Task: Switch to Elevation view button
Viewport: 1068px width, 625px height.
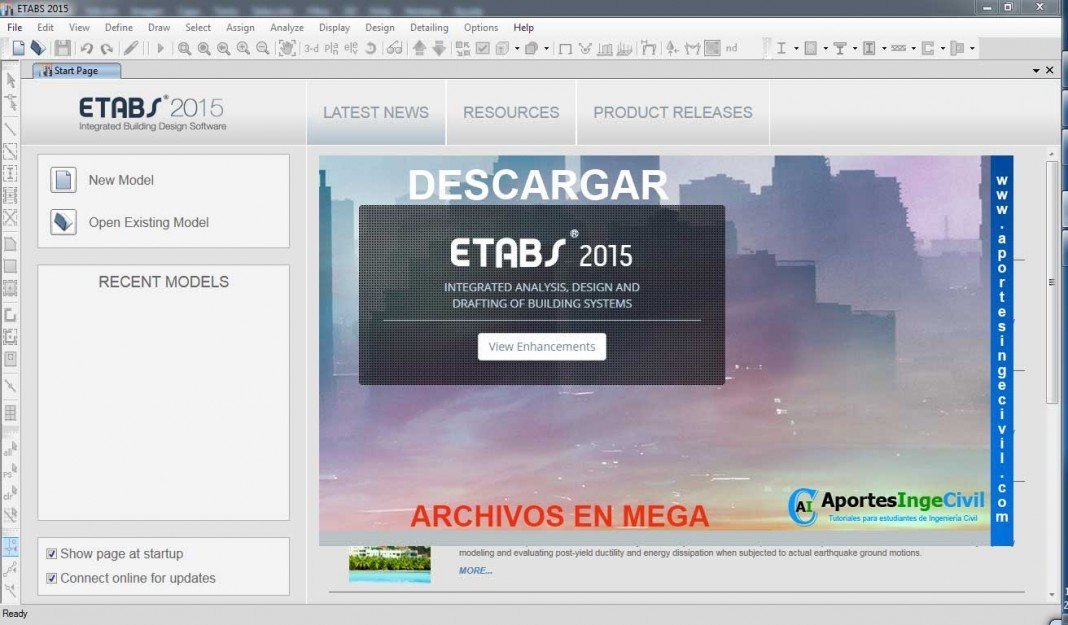Action: [351, 48]
